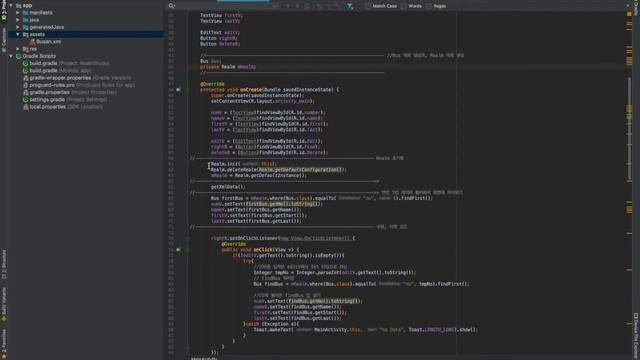Collapse the app module tree node
Screen dimensions: 640x360
(11, 6)
